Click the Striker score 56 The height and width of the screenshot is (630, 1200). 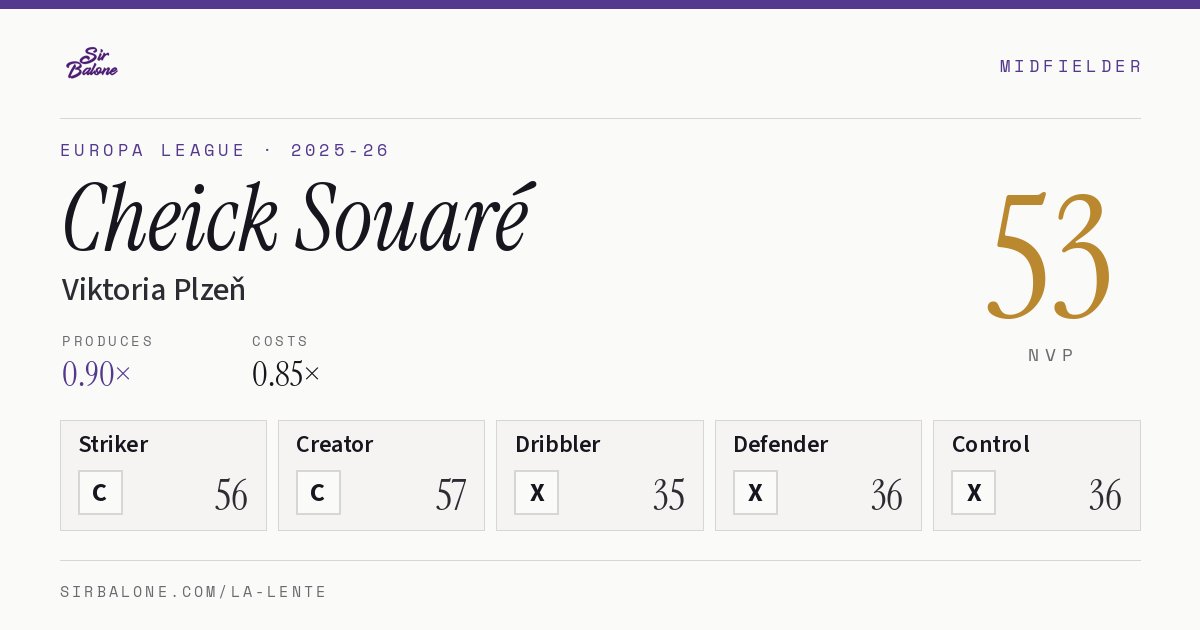coord(231,495)
